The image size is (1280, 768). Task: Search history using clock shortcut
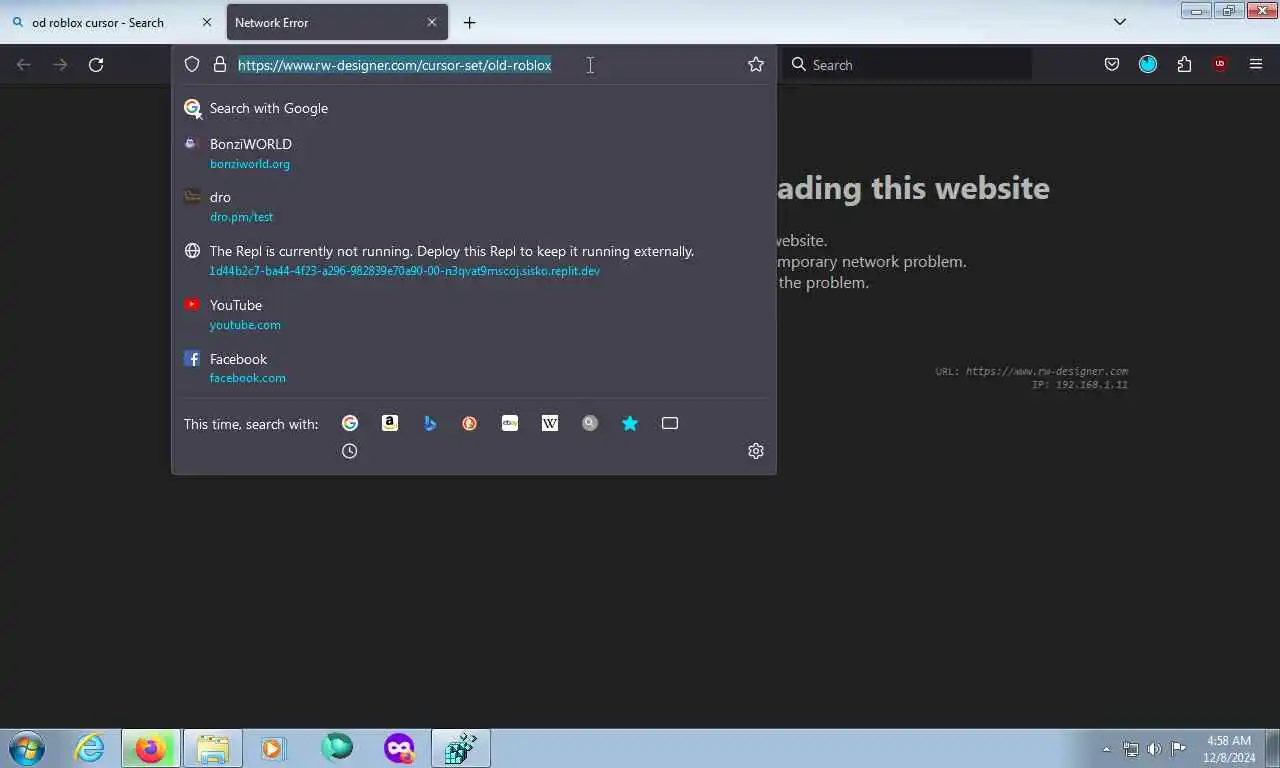350,452
